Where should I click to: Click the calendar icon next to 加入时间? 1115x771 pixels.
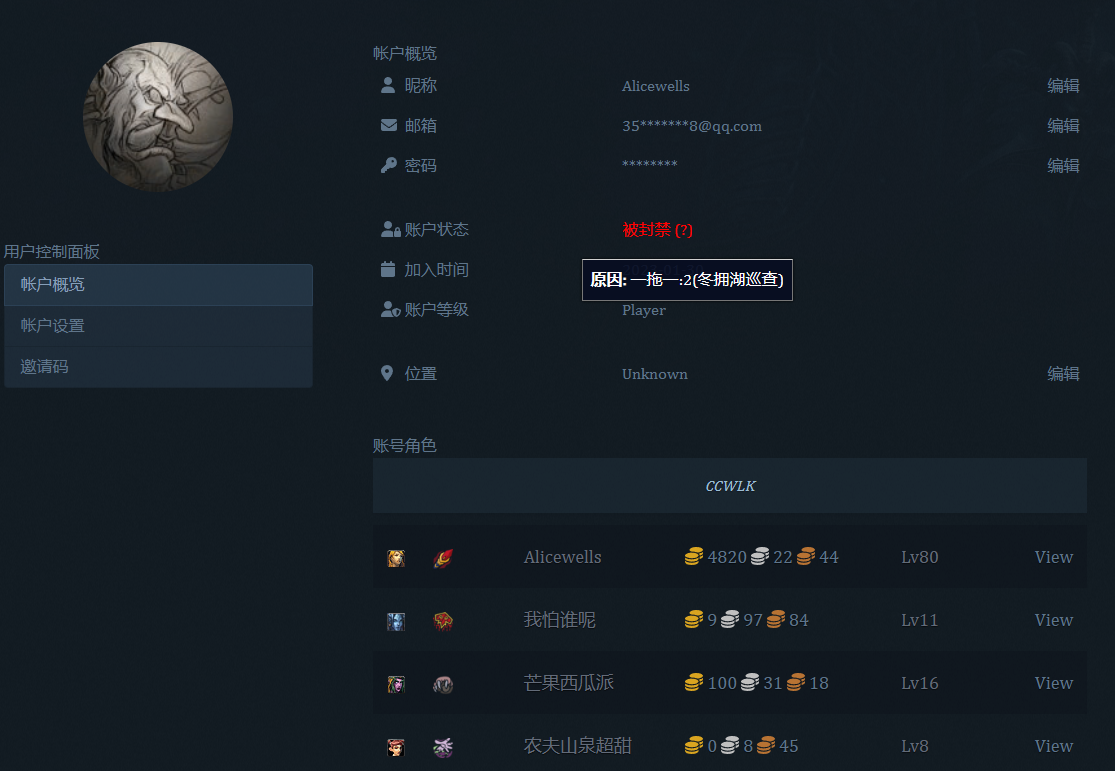pyautogui.click(x=389, y=270)
